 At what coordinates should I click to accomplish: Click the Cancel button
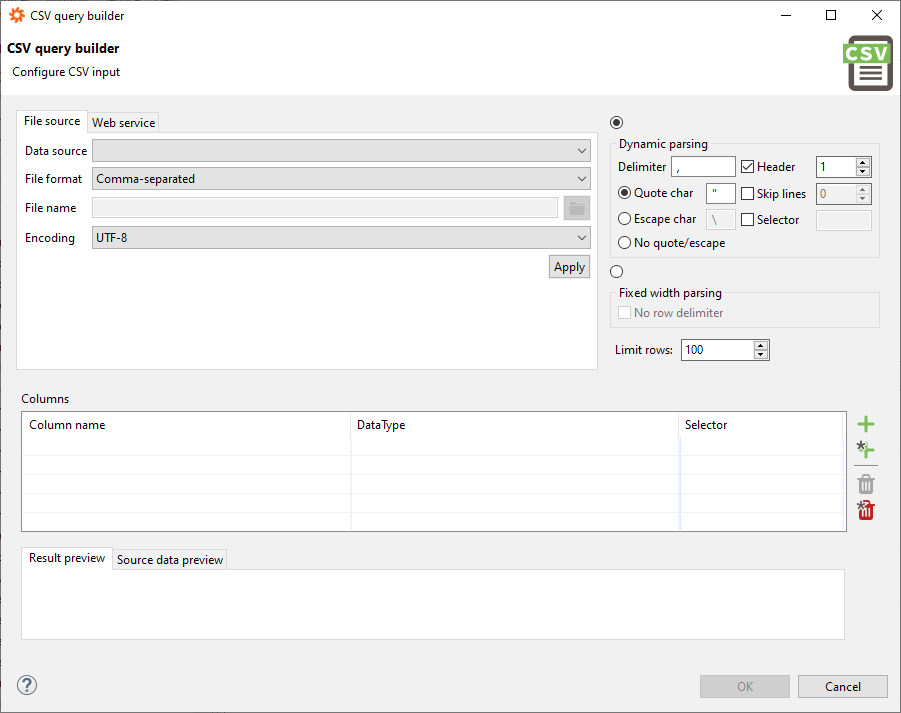coord(842,687)
